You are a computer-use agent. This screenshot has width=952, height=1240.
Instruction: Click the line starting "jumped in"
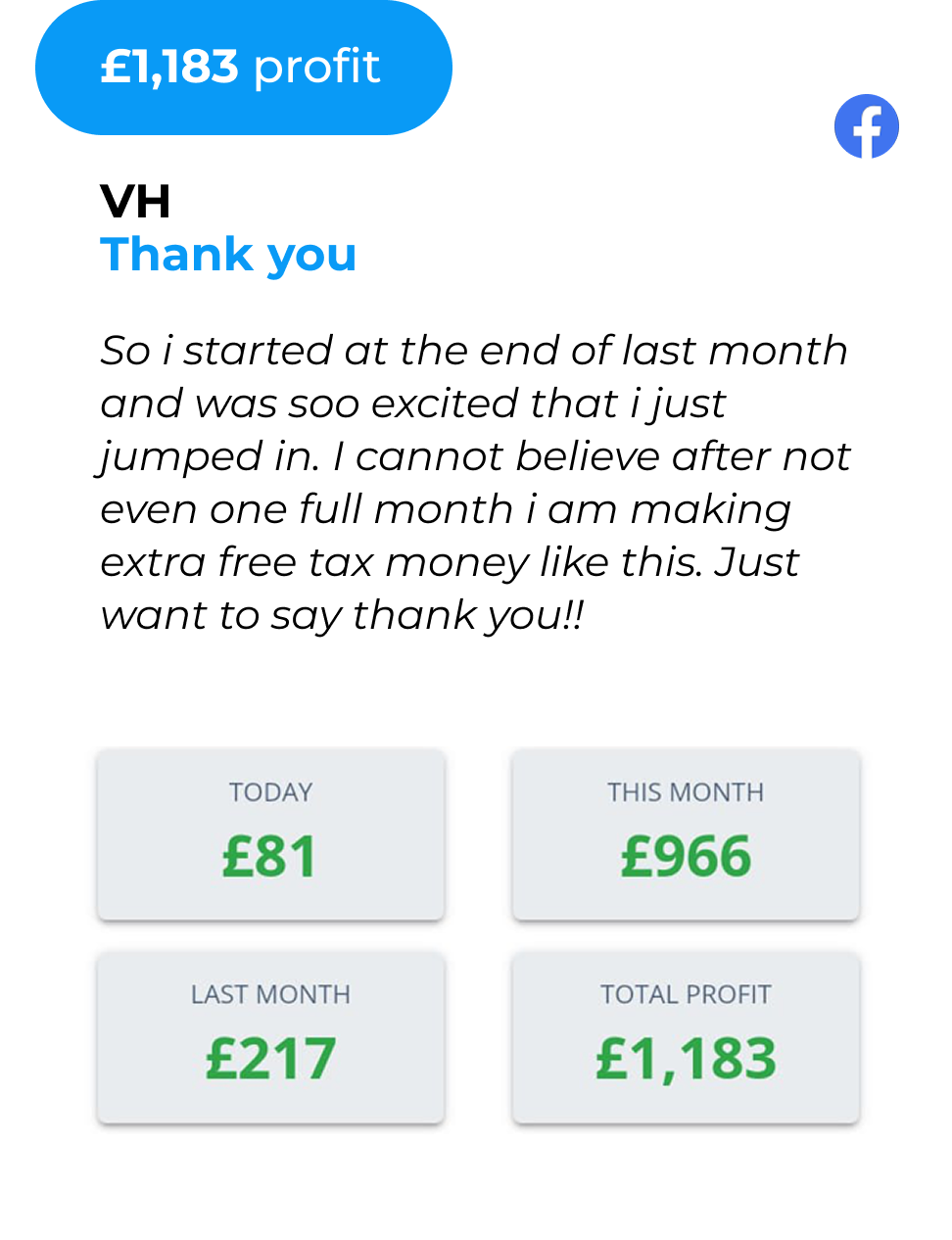pyautogui.click(x=474, y=456)
